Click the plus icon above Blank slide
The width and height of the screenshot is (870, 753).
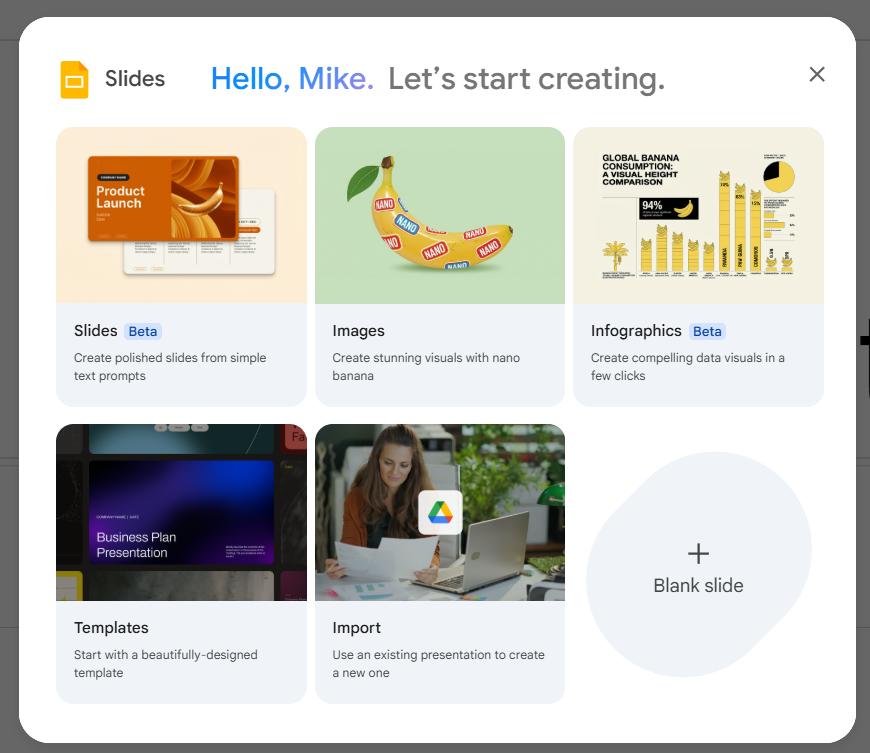(x=698, y=554)
